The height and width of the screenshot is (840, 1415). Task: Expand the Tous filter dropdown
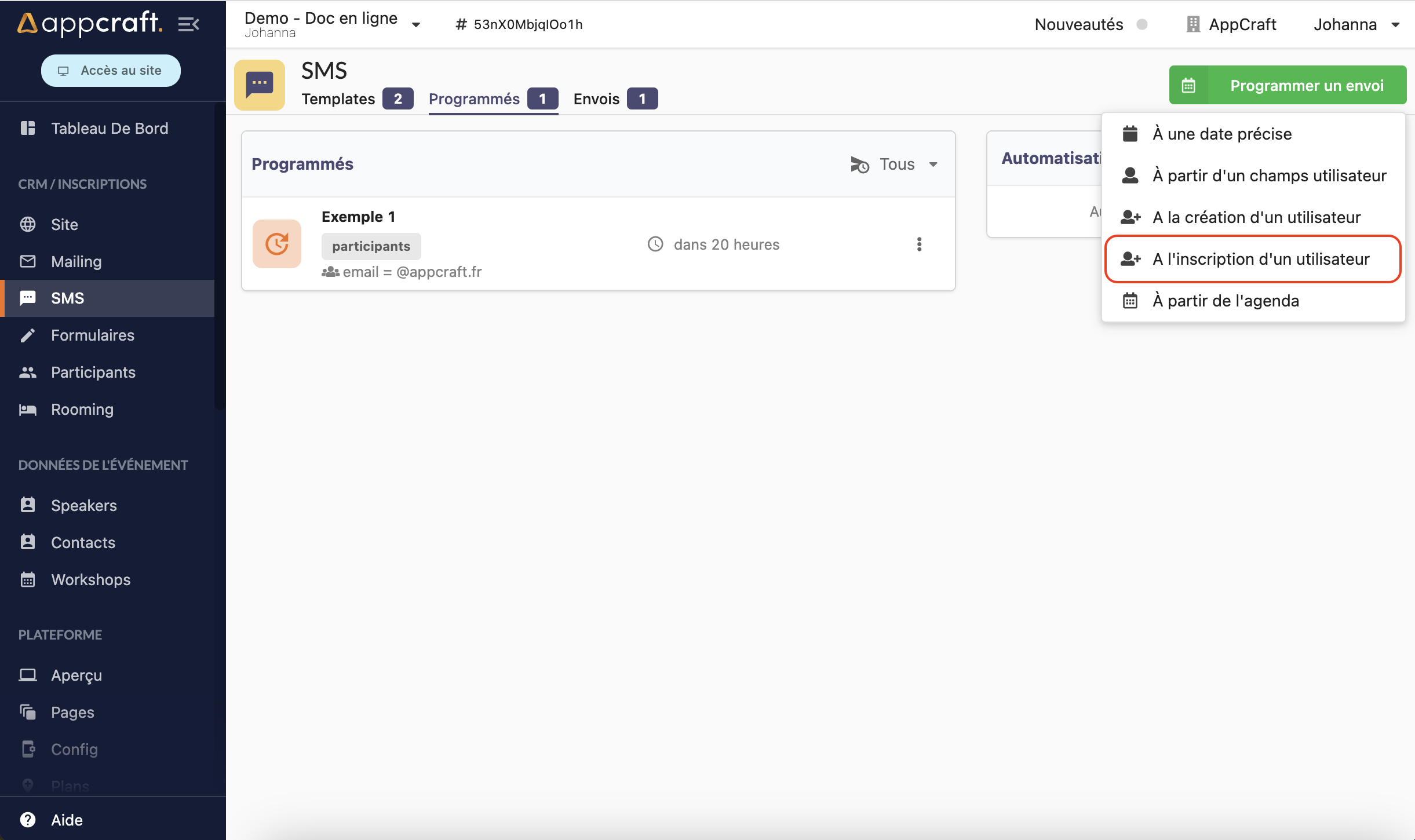coord(905,163)
